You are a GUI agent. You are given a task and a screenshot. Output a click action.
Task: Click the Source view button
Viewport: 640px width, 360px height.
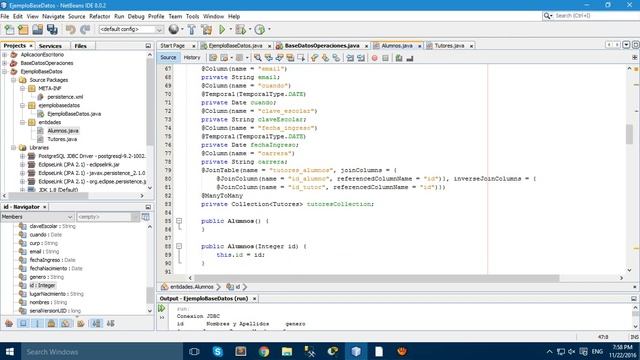pyautogui.click(x=168, y=58)
